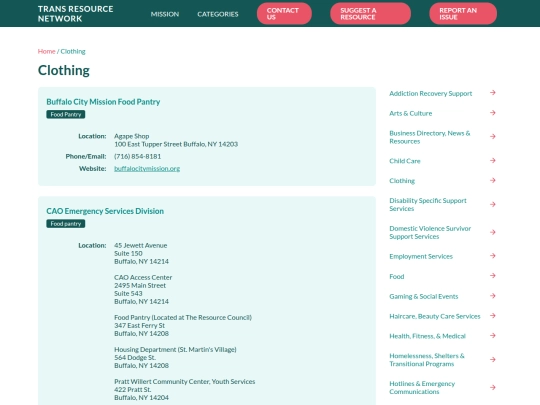Click the Report an Issue button

tap(463, 14)
